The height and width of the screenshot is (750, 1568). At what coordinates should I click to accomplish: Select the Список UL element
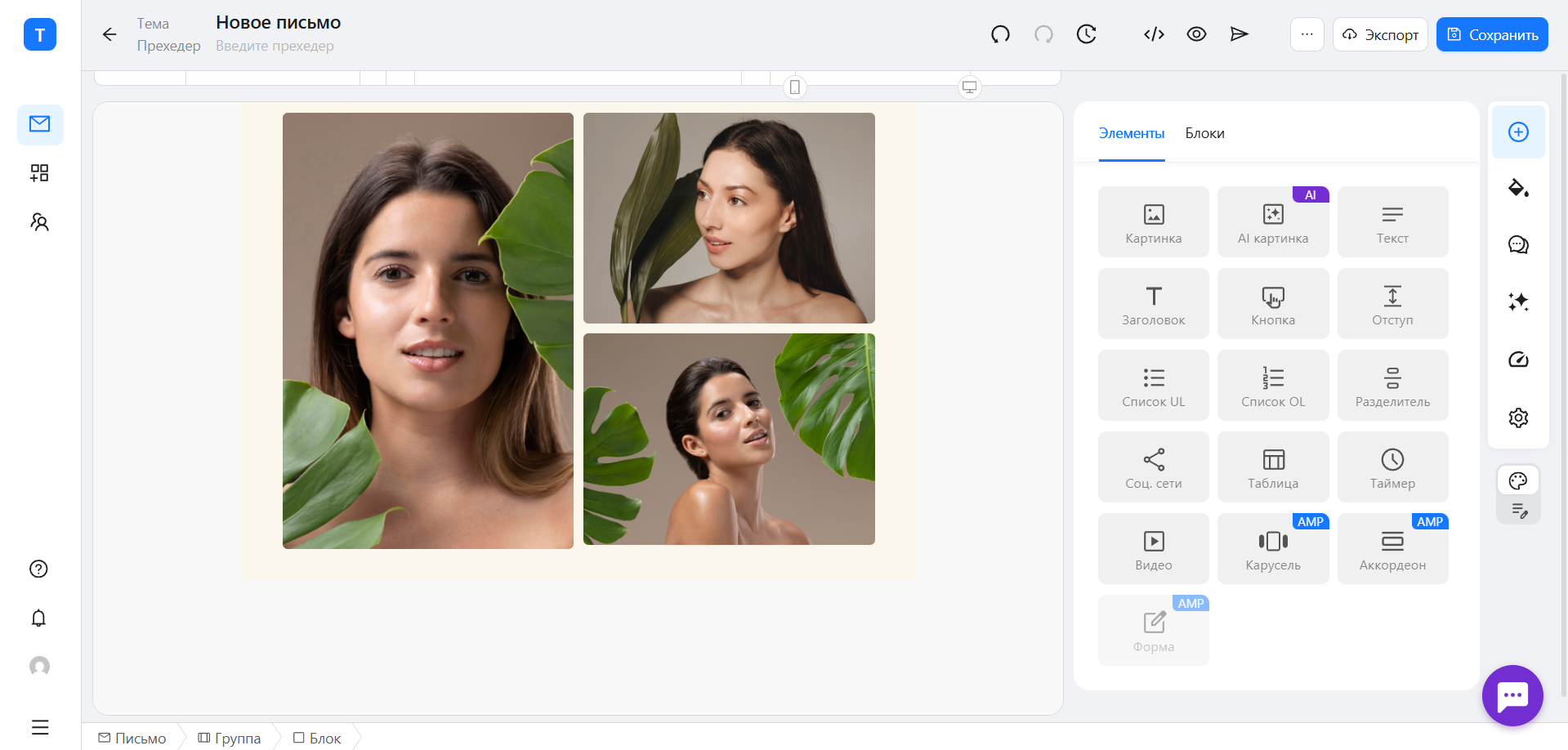pos(1154,386)
